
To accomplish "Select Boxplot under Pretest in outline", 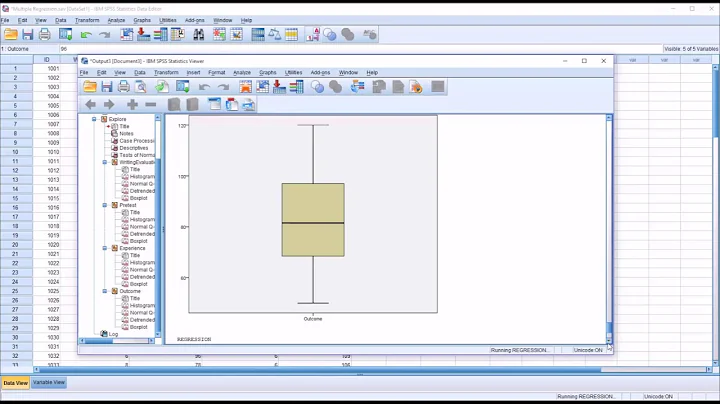I will point(139,241).
